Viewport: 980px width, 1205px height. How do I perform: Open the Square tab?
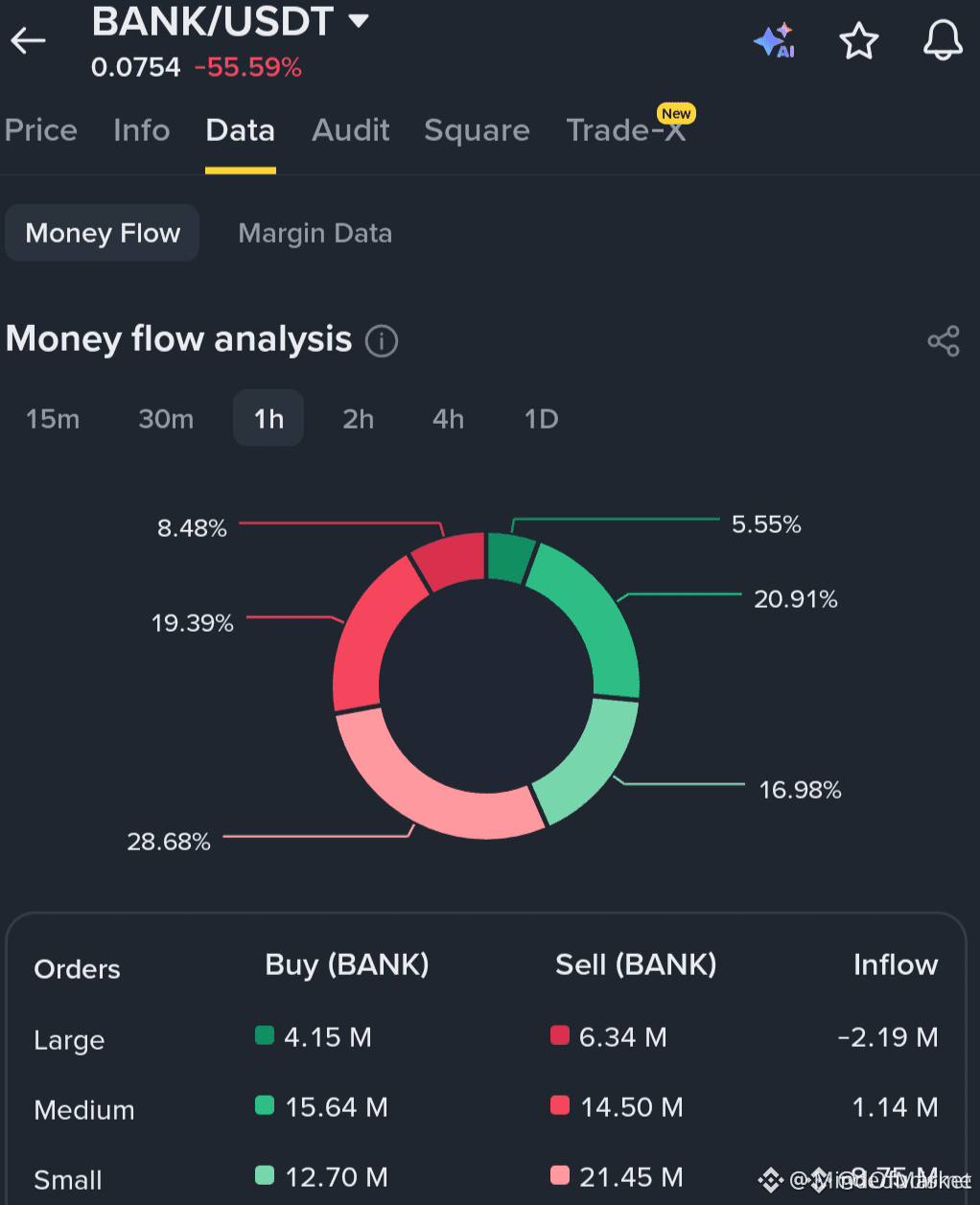click(477, 130)
